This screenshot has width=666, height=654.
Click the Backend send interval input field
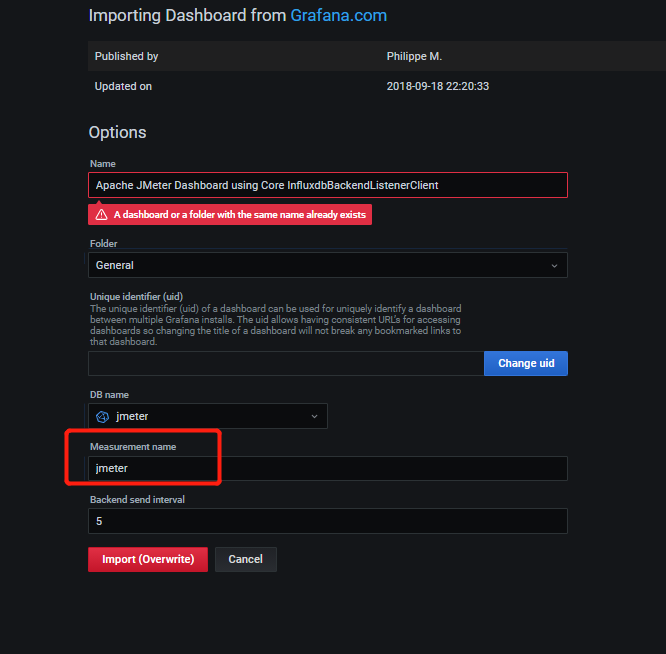327,521
